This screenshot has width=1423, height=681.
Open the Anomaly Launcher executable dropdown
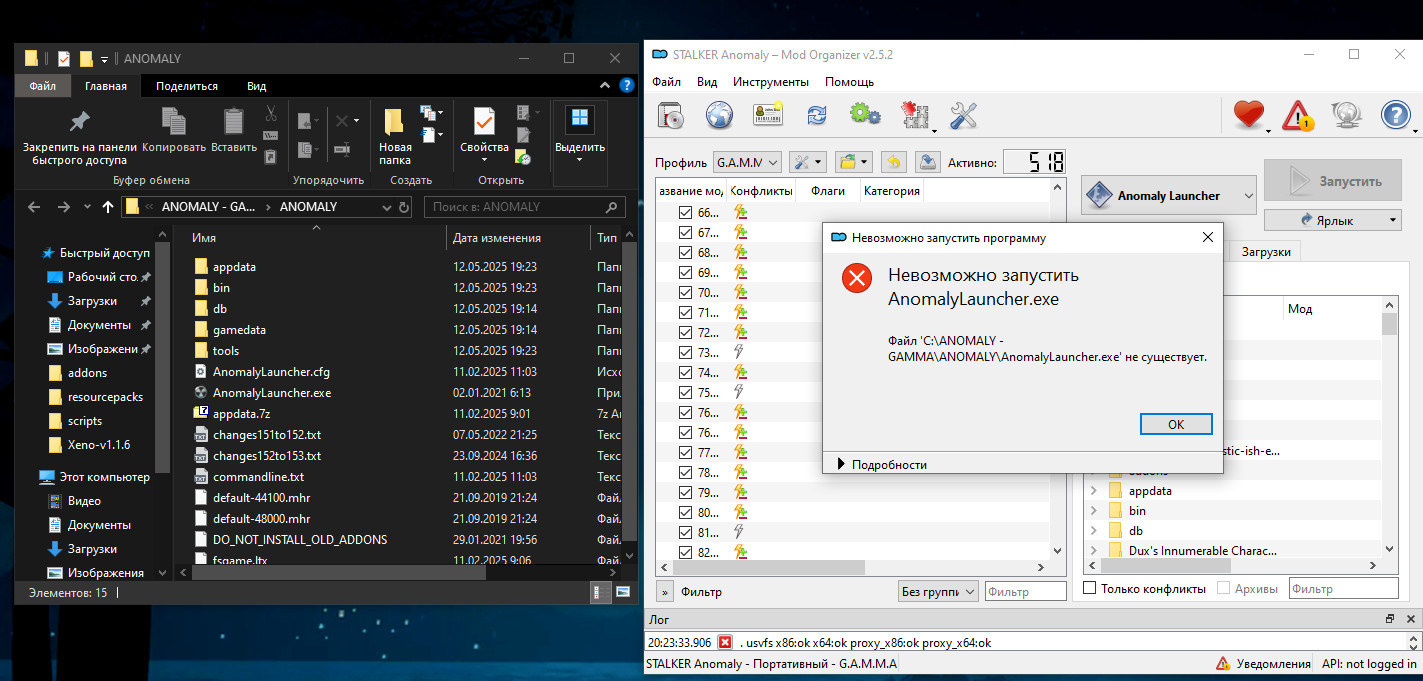1169,196
